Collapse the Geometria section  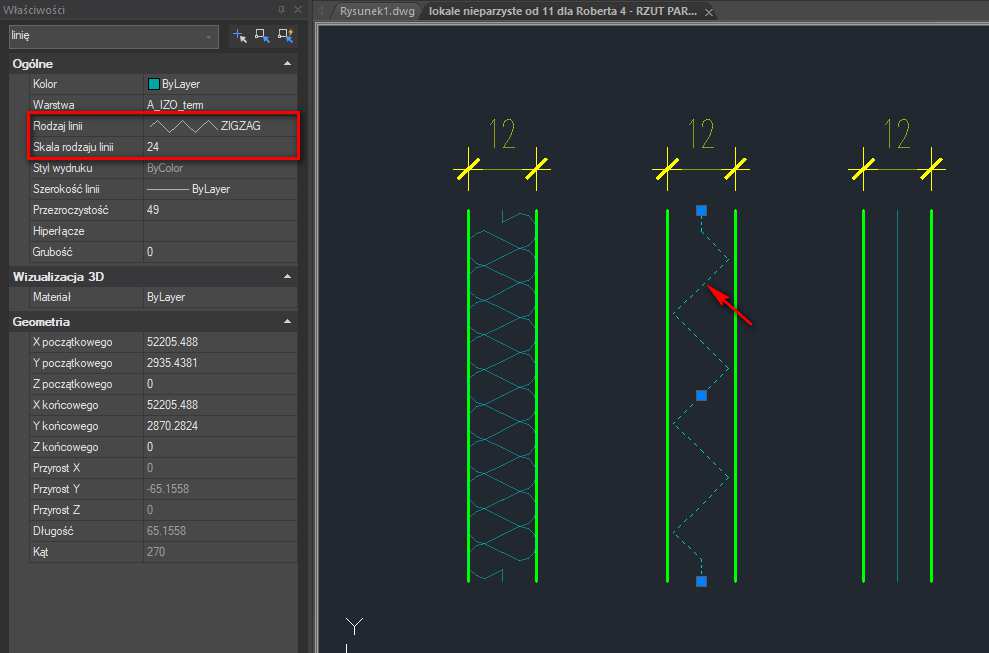click(288, 322)
